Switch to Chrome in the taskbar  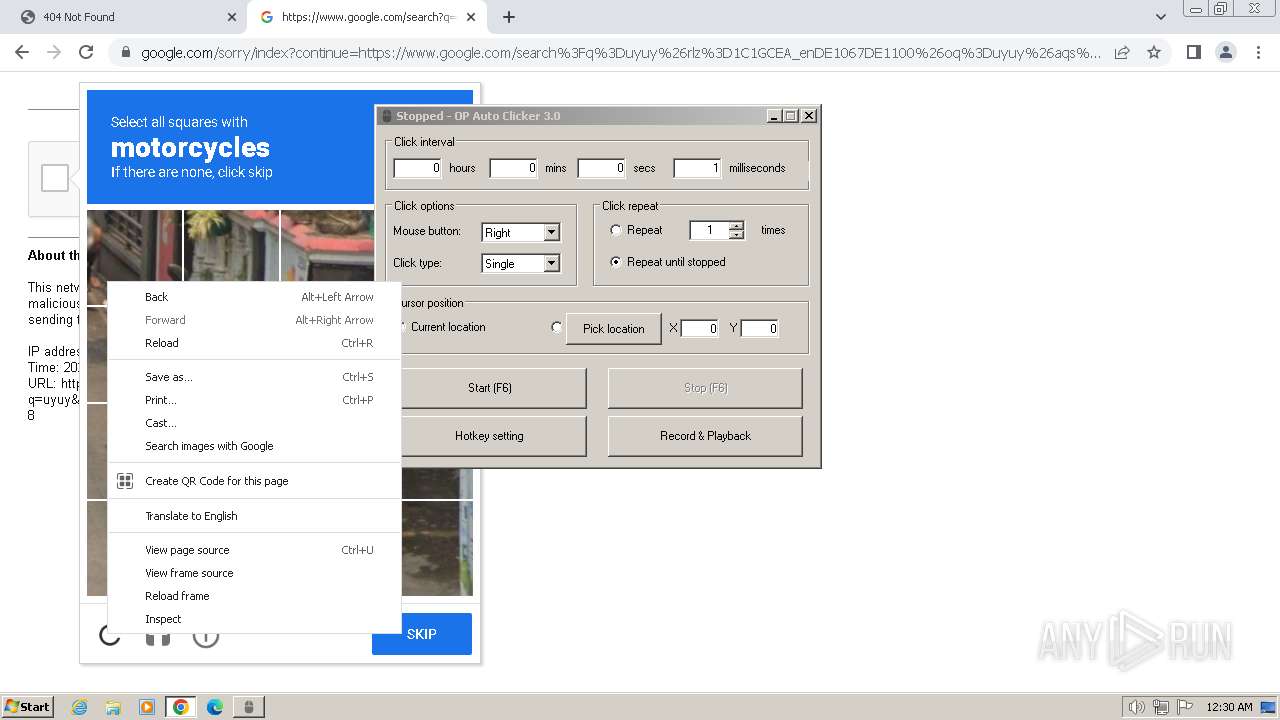pyautogui.click(x=181, y=707)
